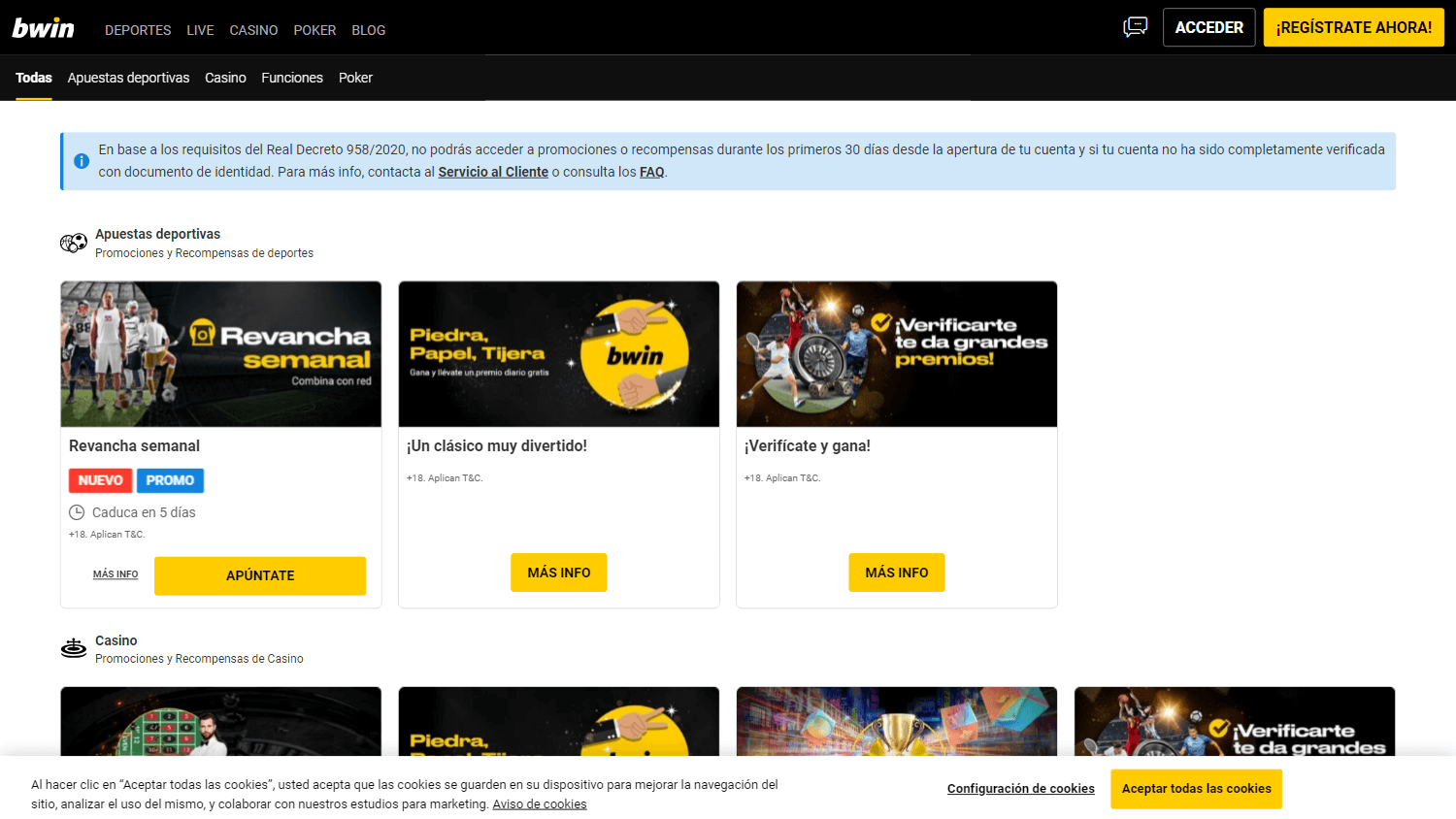Open the FAQ link

(x=652, y=172)
